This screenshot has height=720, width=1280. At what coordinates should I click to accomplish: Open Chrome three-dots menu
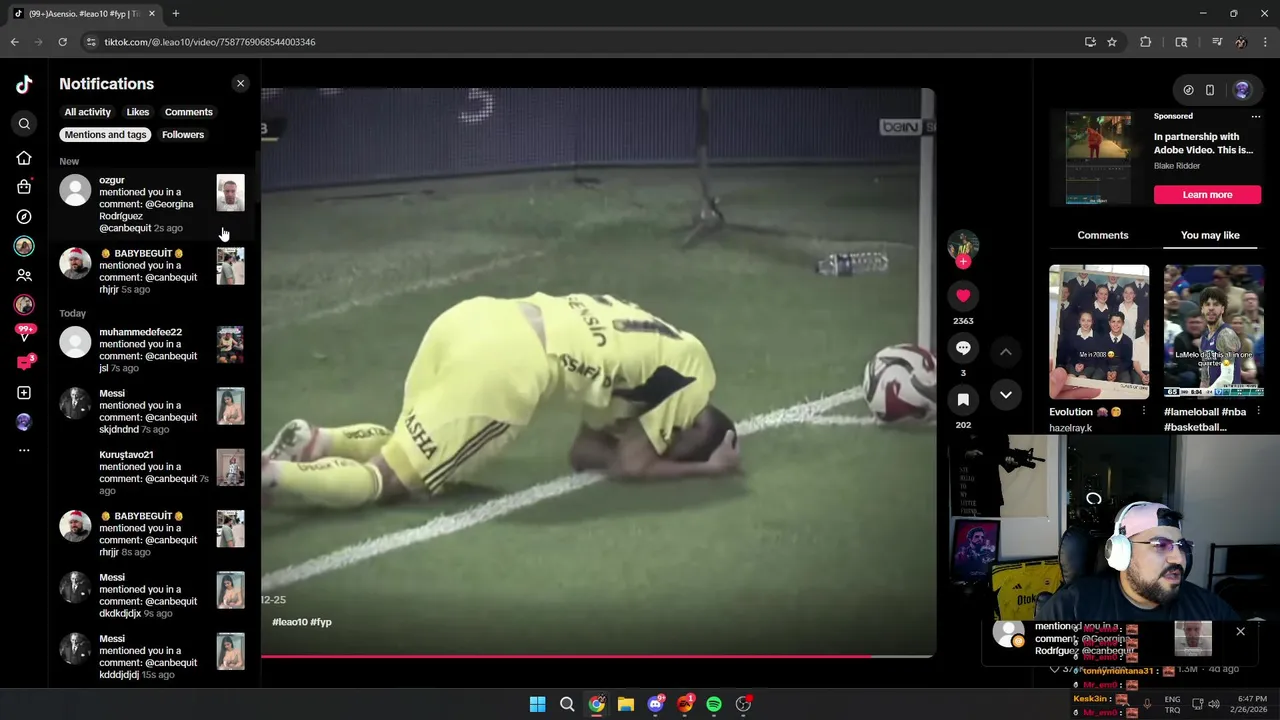[x=1265, y=42]
